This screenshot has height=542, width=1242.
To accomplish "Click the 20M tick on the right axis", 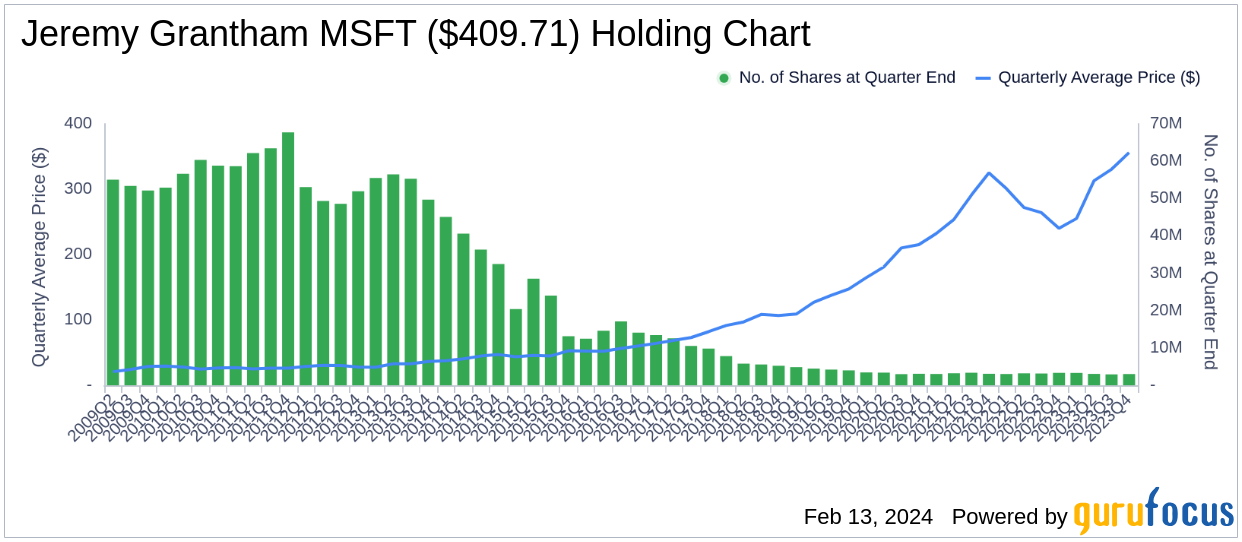I will 1166,310.
